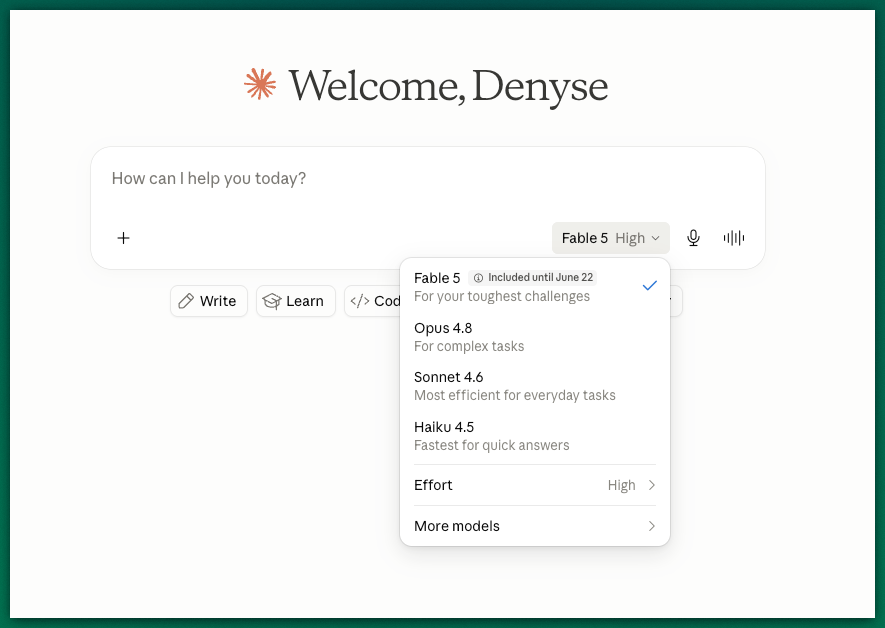
Task: Click the code brackets icon on Code chip
Action: click(360, 301)
